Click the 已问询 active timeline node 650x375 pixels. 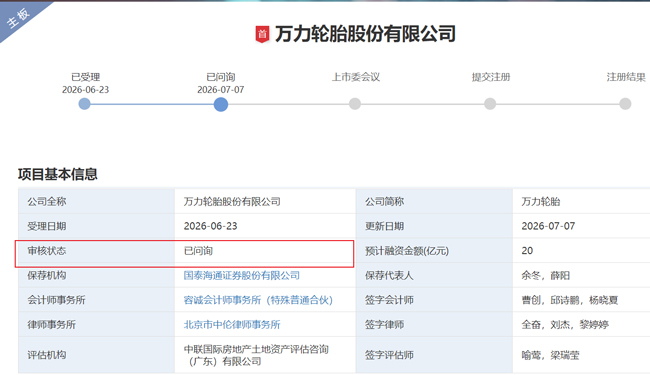pos(221,104)
